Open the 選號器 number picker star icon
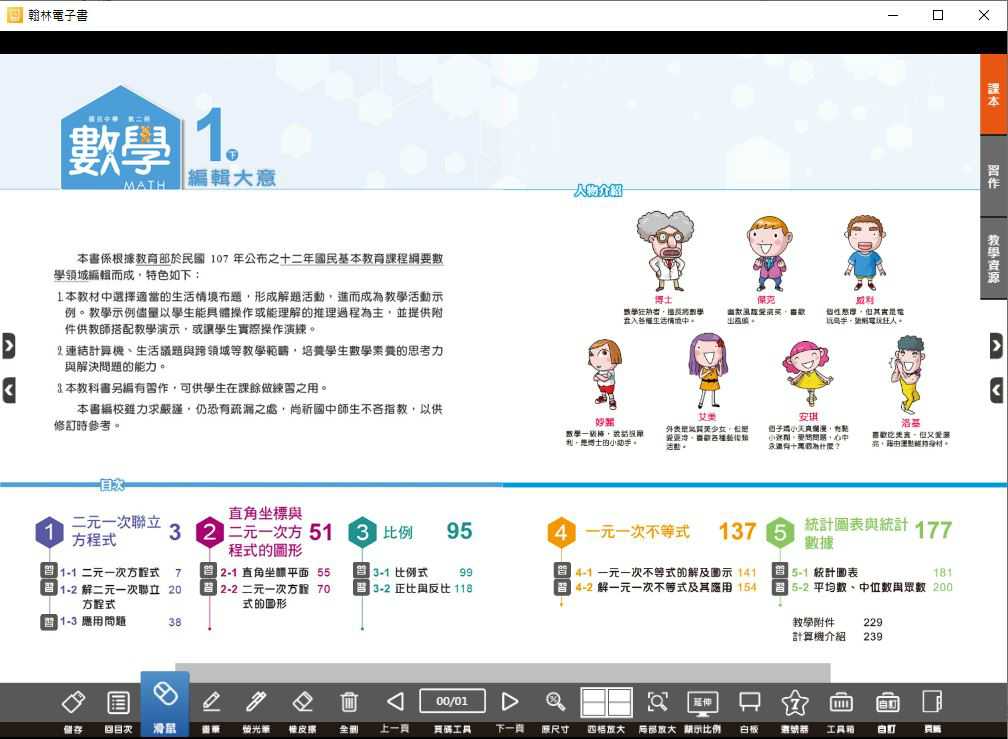This screenshot has width=1008, height=739. coord(795,702)
